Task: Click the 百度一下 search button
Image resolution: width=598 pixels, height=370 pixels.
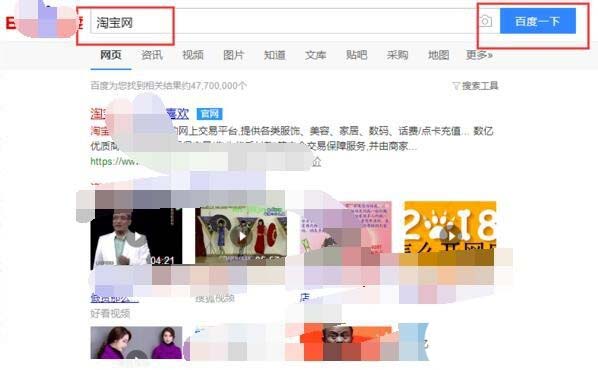Action: (x=538, y=21)
